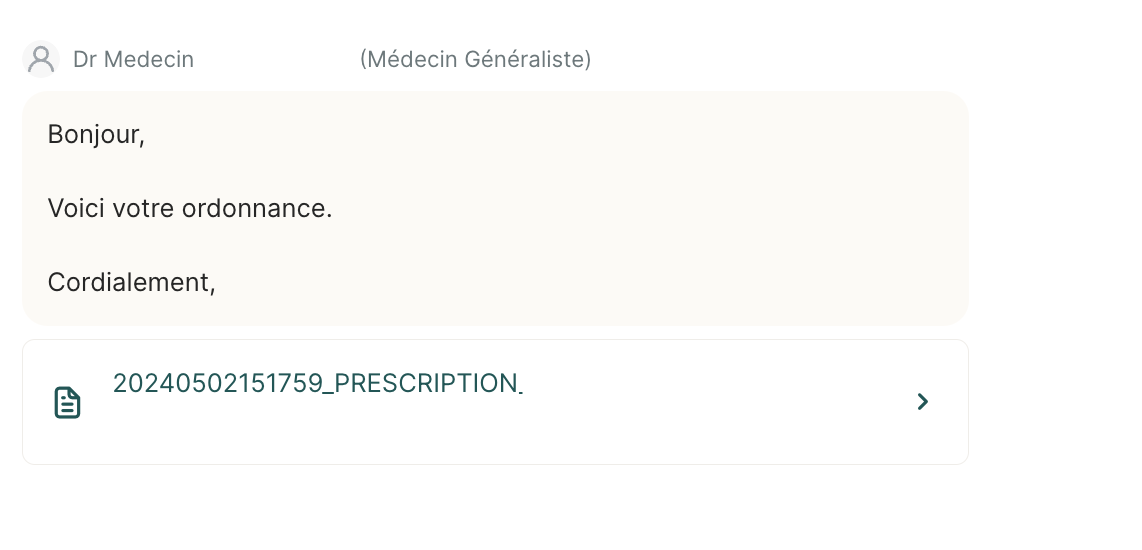
Task: Click the (Médecin Généraliste) specialty label
Action: 476,59
